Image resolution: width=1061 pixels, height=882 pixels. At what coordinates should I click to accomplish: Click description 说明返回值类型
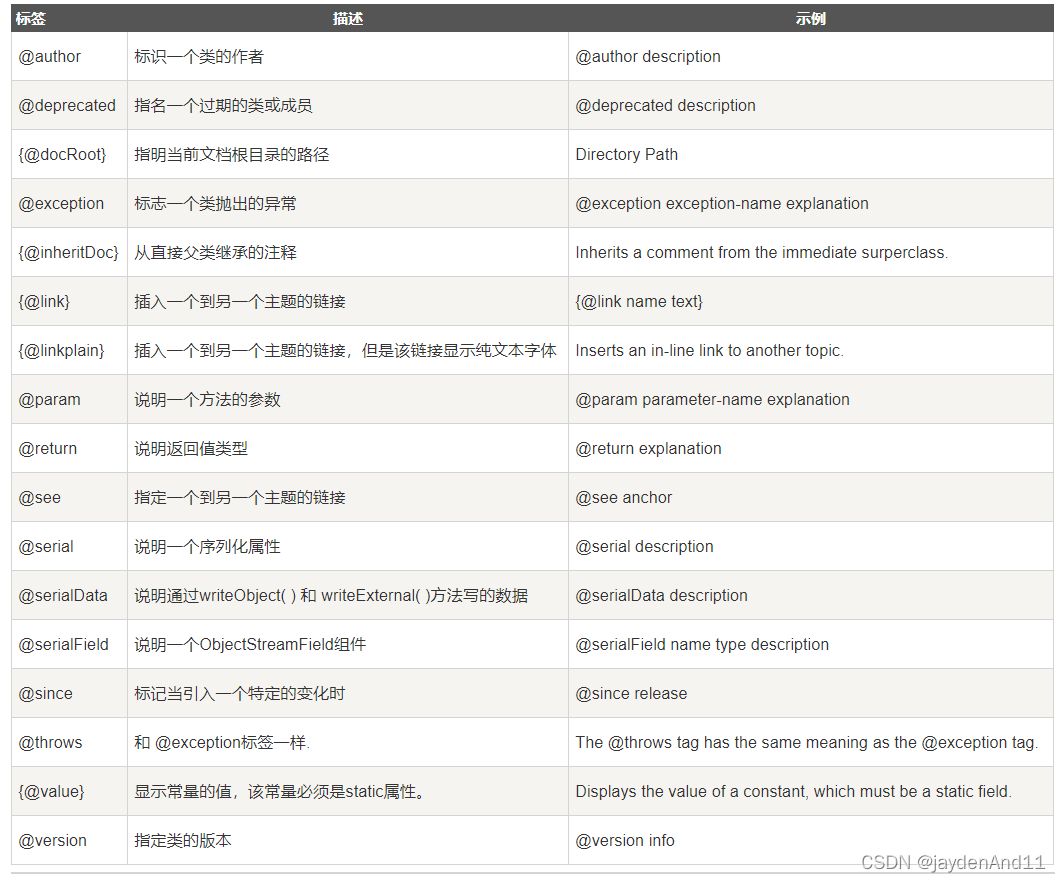191,449
